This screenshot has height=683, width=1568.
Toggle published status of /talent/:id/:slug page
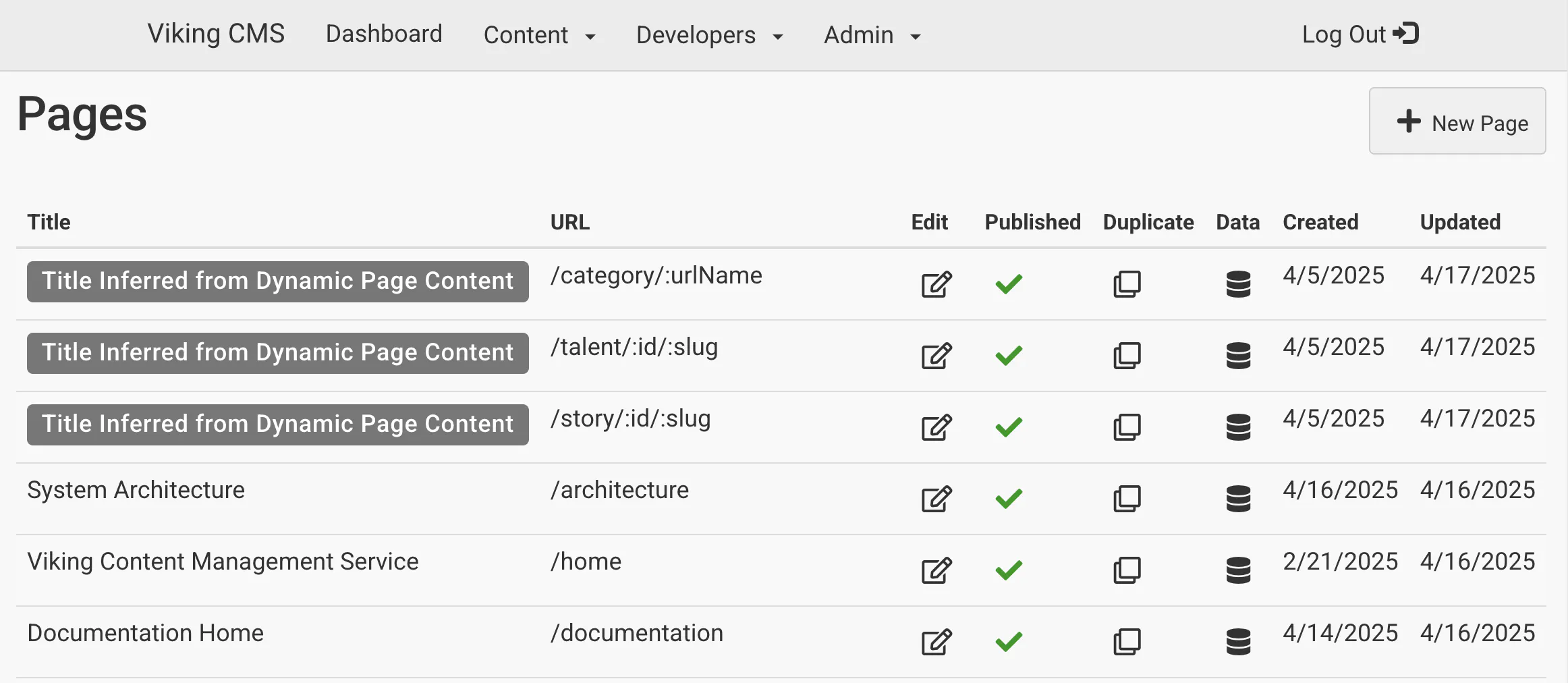pyautogui.click(x=1009, y=356)
